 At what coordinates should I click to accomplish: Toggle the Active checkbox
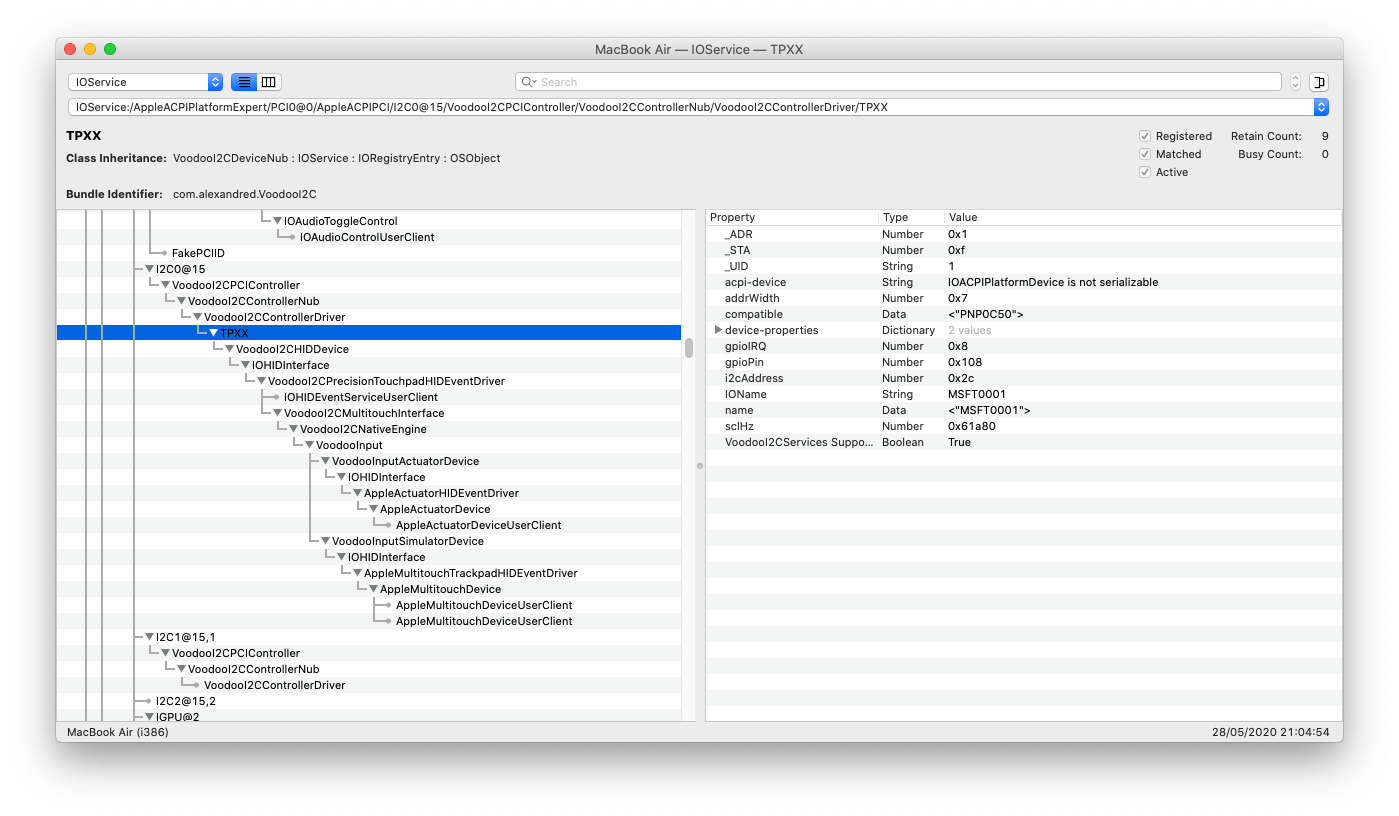point(1145,172)
